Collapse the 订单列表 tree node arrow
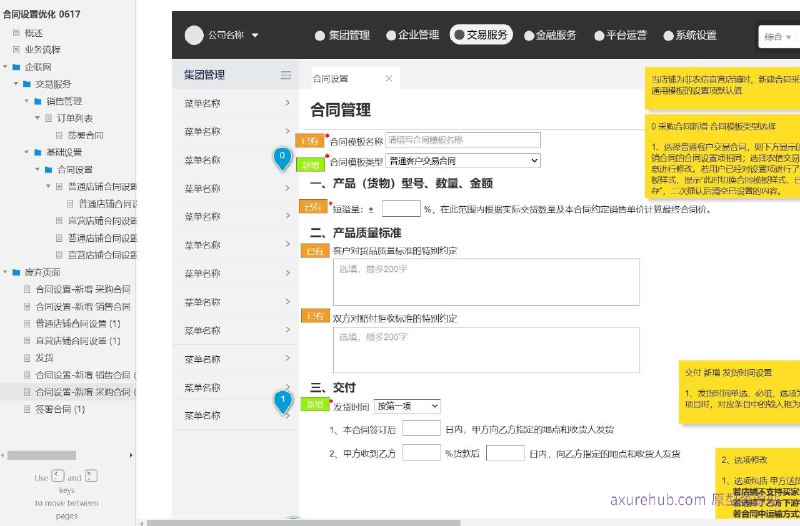800x526 pixels. click(x=38, y=118)
